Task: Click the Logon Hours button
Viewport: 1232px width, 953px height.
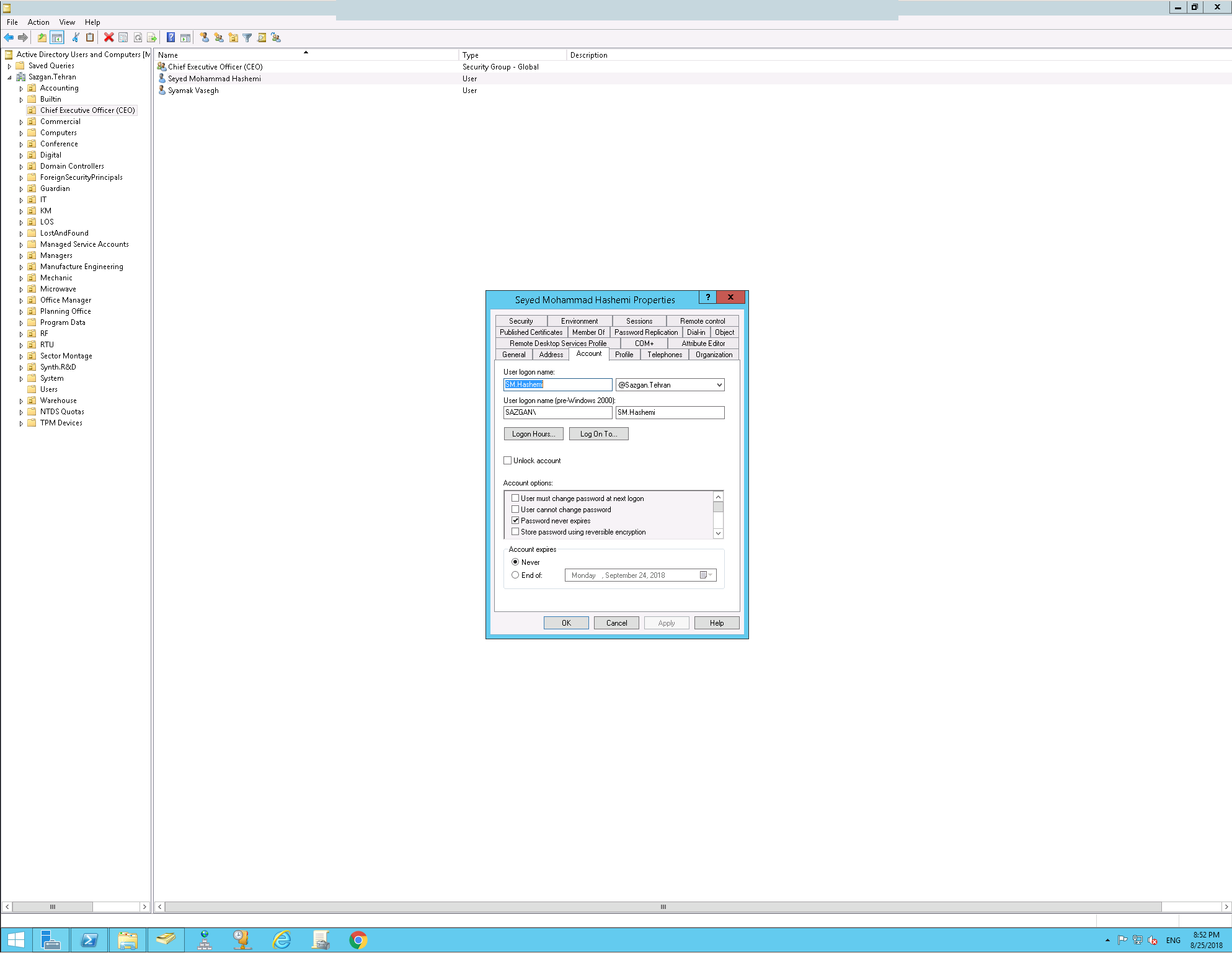Action: pos(533,434)
